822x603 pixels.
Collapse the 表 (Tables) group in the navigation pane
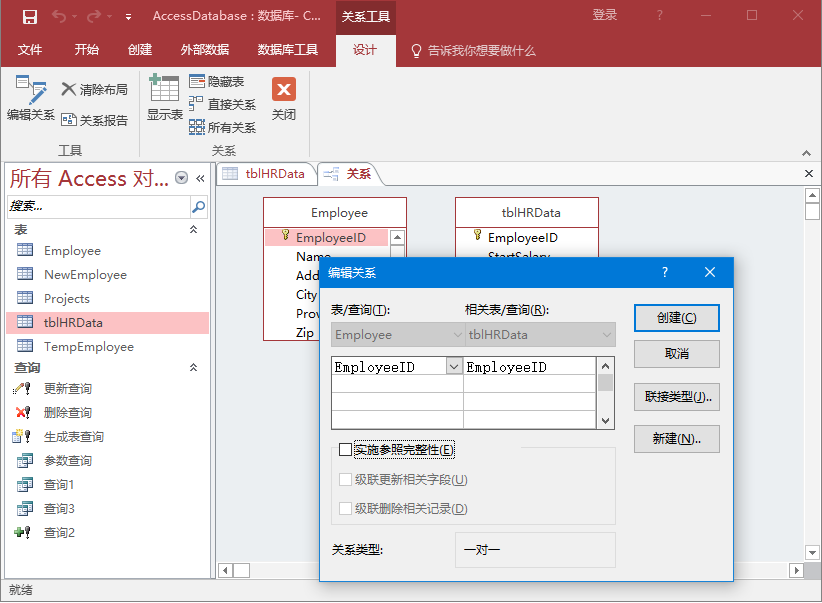click(x=194, y=230)
